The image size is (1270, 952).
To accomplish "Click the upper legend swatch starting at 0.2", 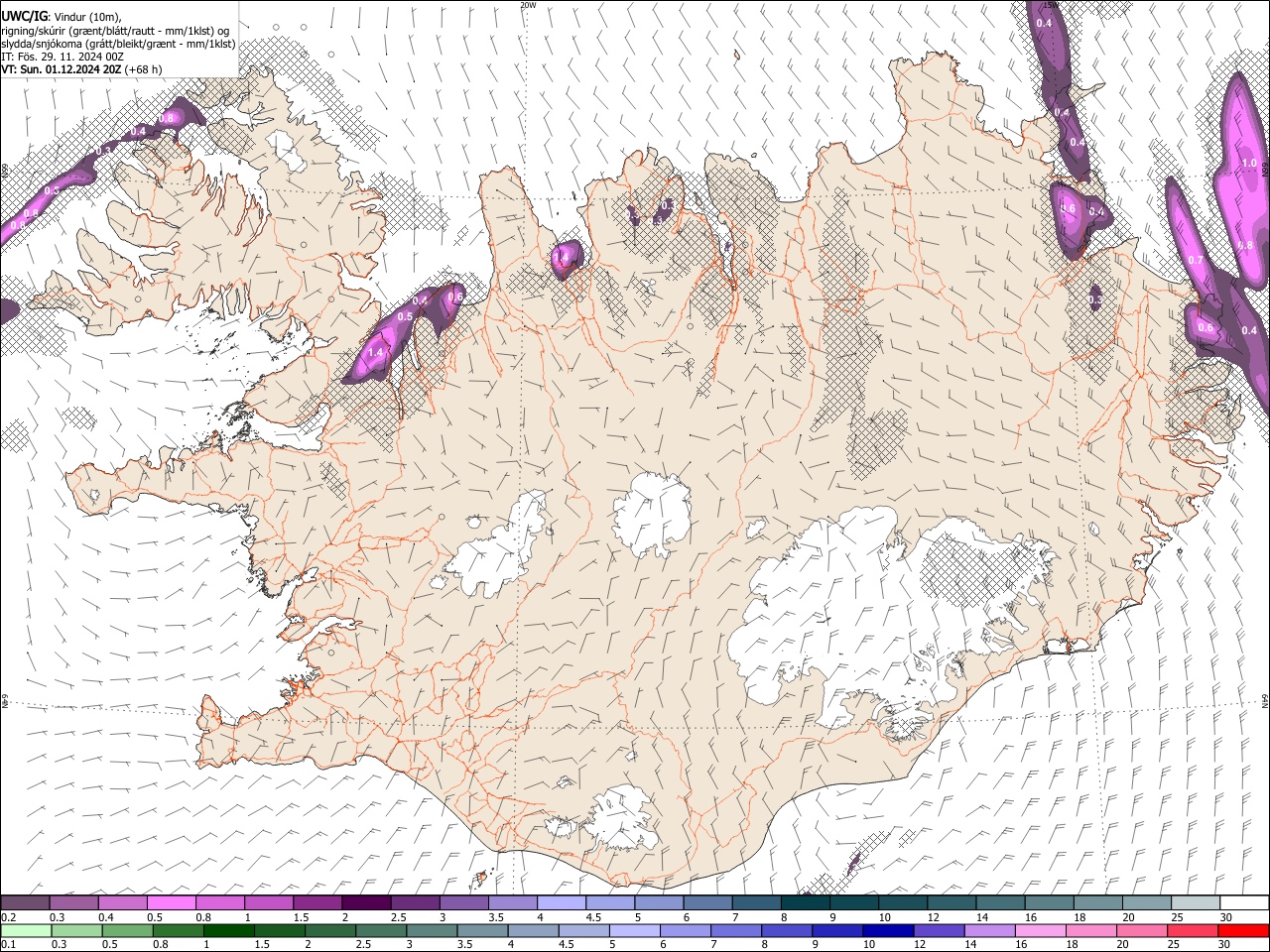I will point(26,902).
